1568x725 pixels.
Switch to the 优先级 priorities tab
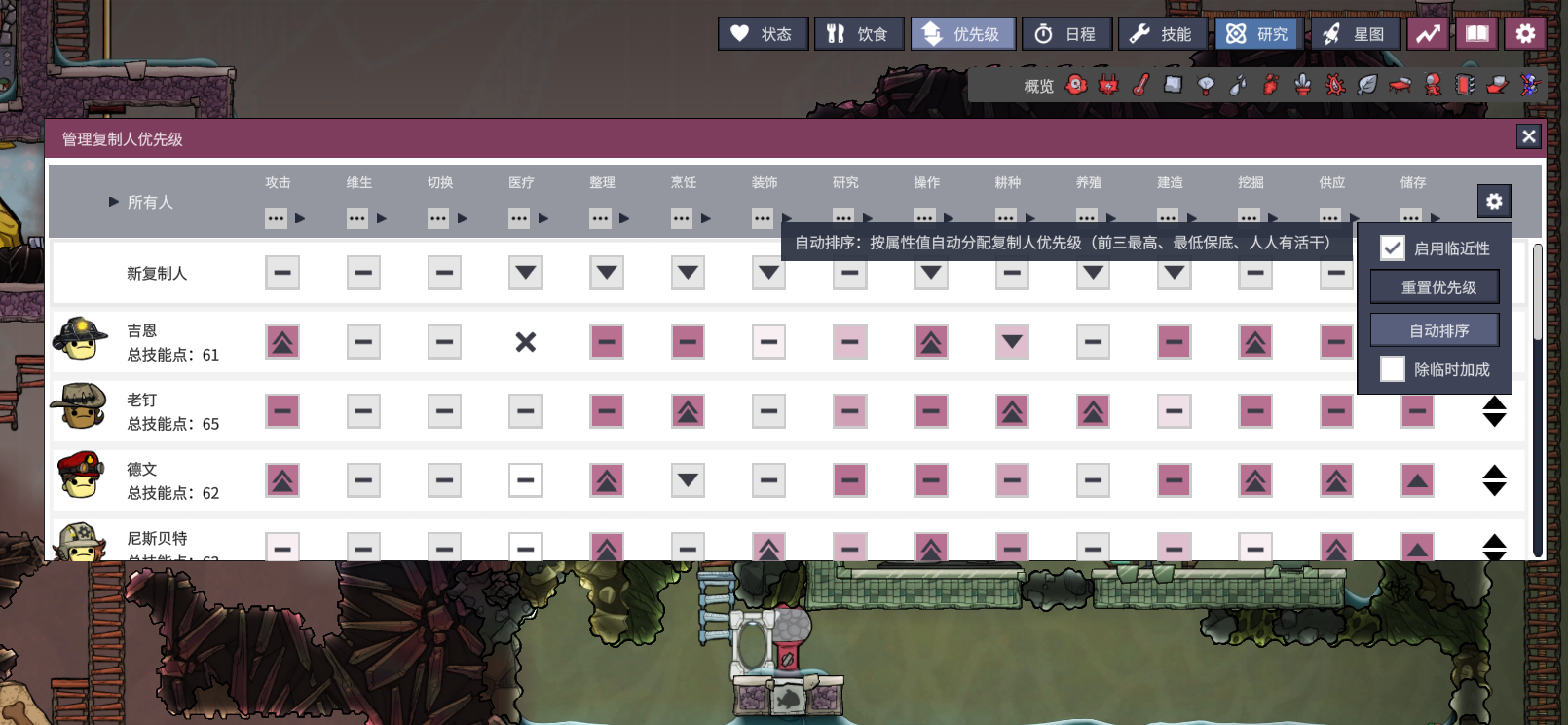tap(963, 34)
